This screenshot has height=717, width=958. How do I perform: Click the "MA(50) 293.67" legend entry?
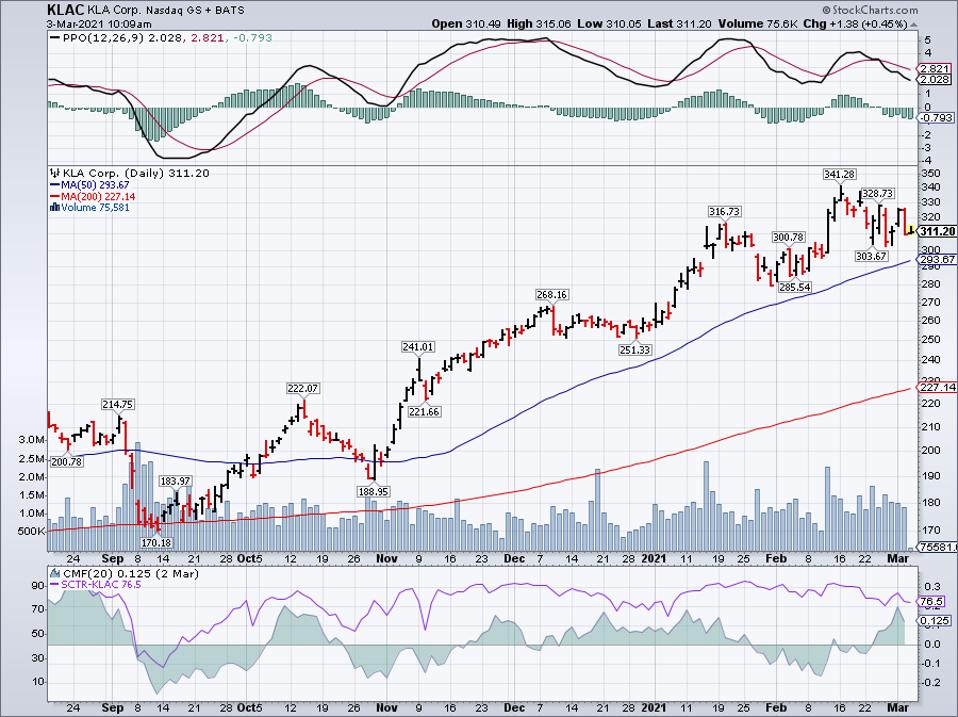pyautogui.click(x=95, y=185)
